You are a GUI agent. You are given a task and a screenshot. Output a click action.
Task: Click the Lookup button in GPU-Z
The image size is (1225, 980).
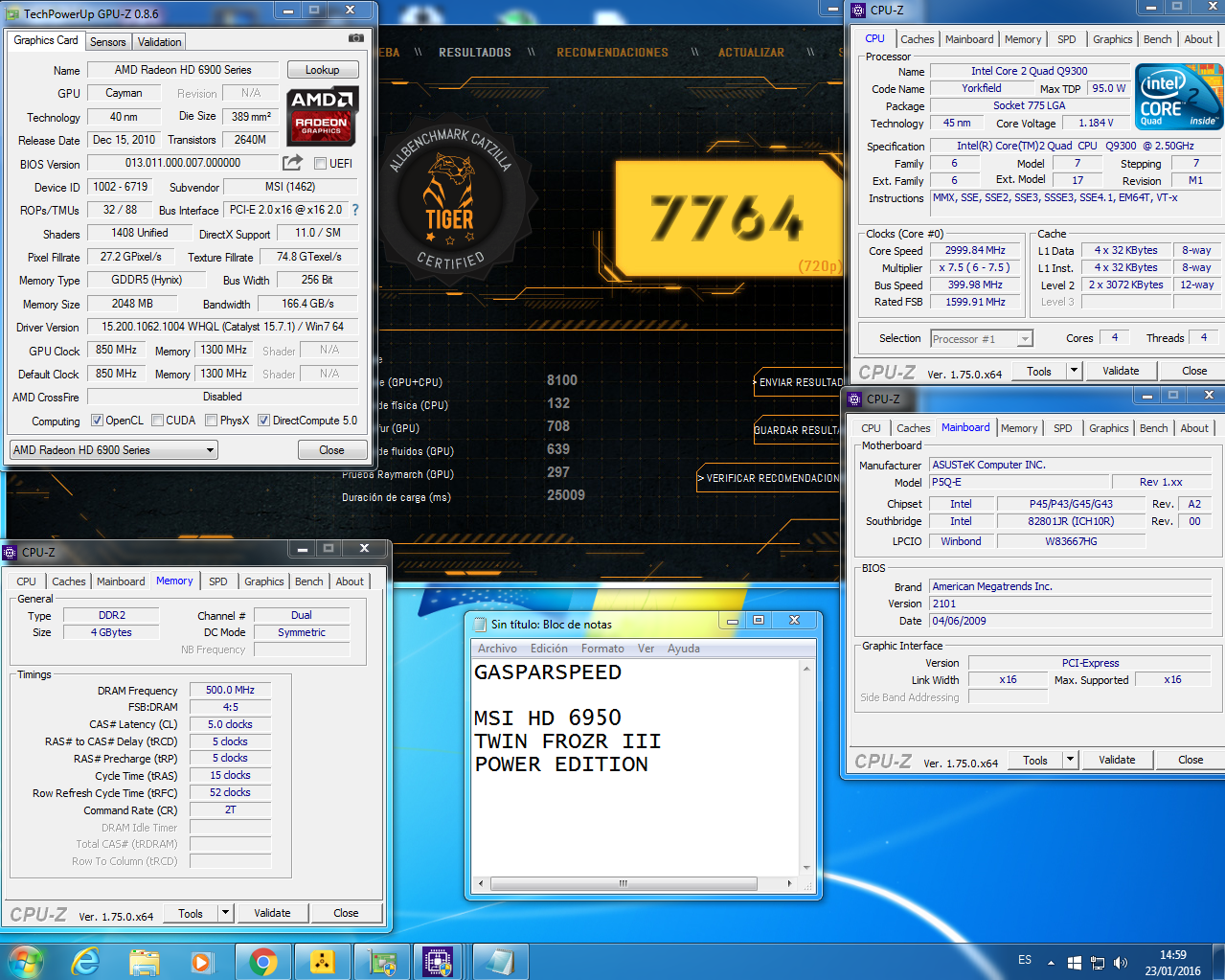323,70
